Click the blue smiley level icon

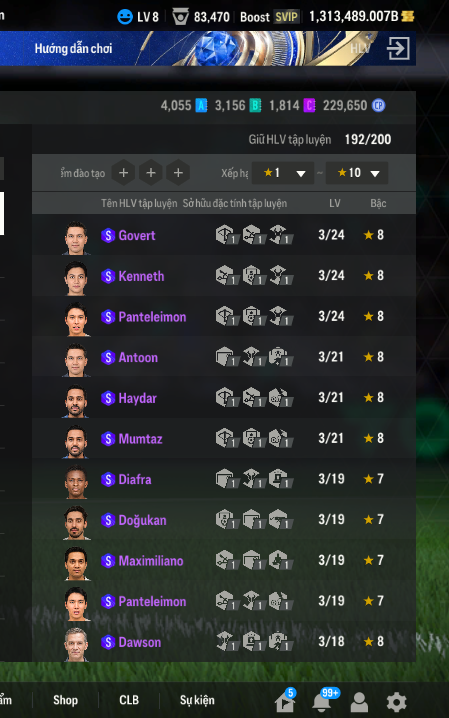click(x=124, y=17)
